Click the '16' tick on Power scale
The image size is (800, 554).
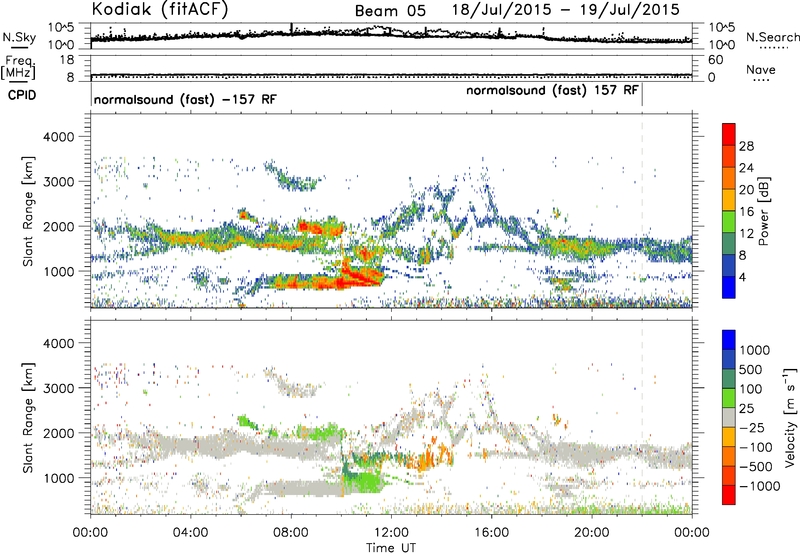tap(746, 212)
